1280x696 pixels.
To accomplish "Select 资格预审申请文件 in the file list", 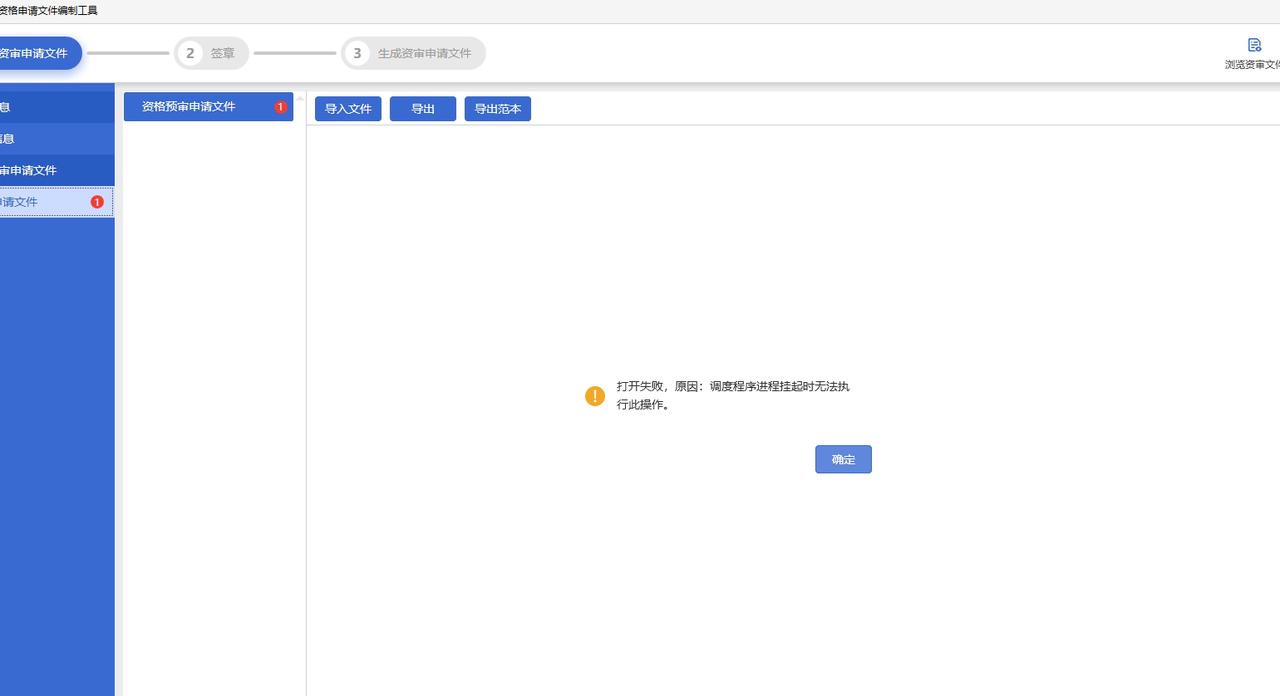I will [189, 107].
